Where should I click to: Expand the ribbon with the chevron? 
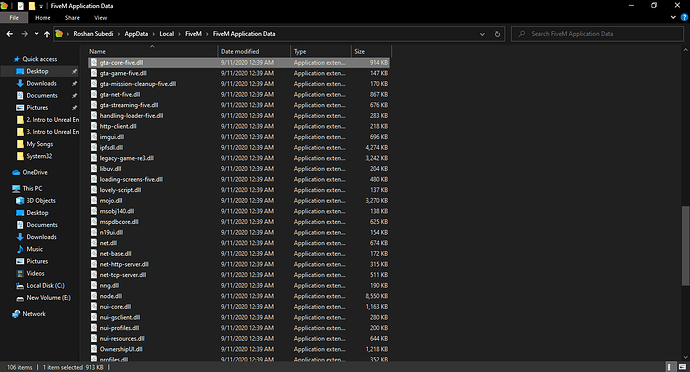673,18
